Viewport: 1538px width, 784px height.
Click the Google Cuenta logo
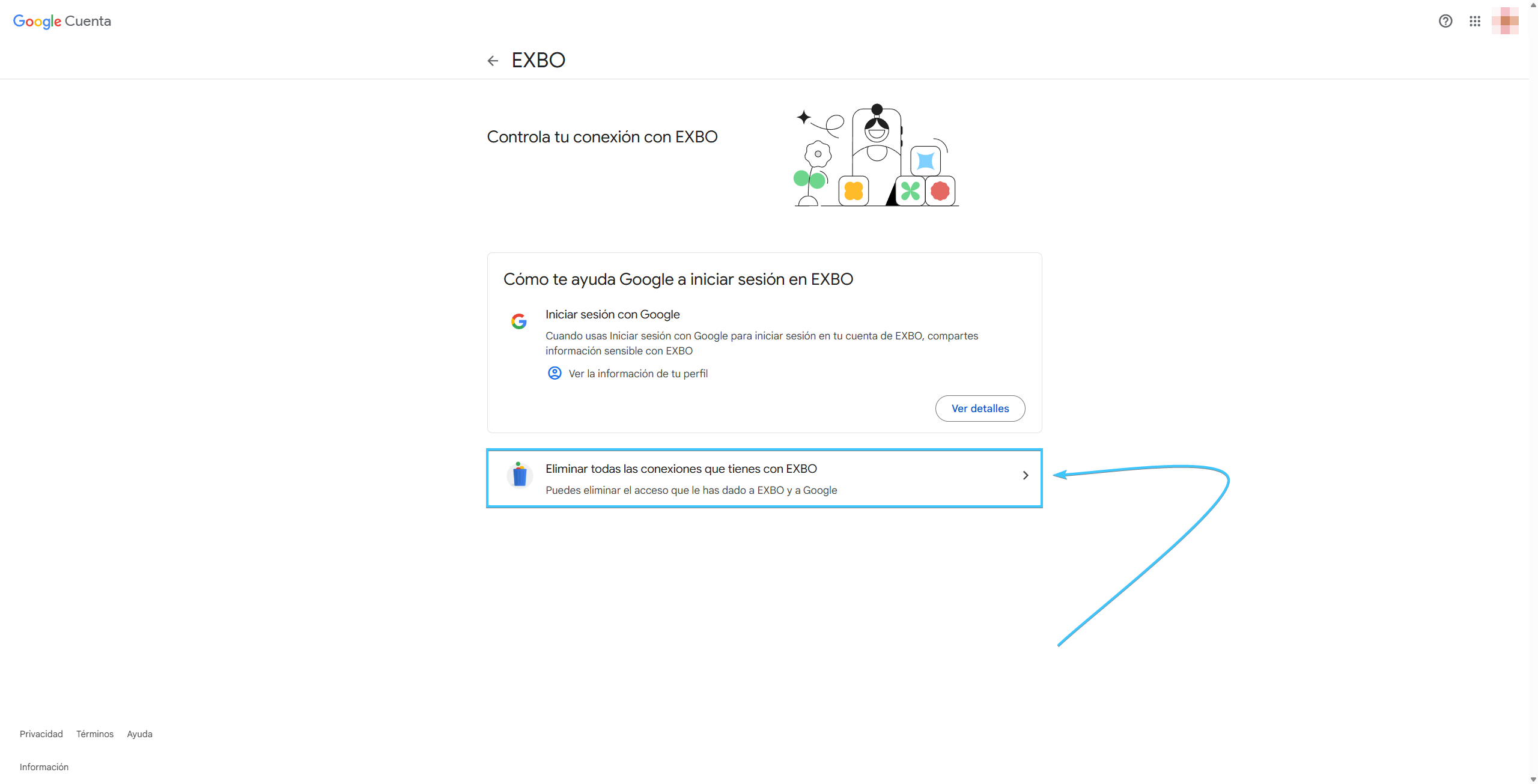pos(62,22)
